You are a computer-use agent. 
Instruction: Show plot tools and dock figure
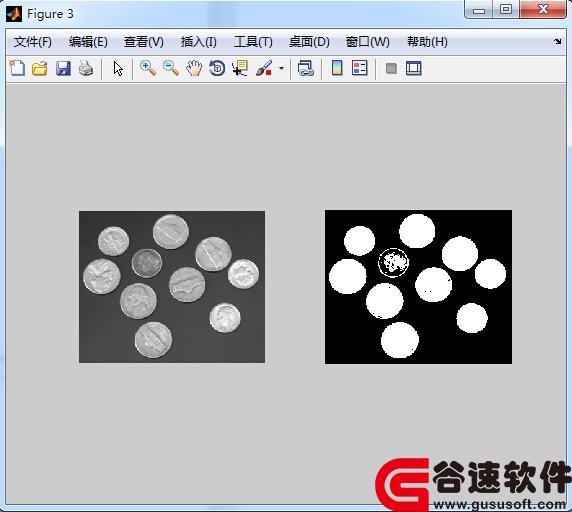tap(414, 68)
